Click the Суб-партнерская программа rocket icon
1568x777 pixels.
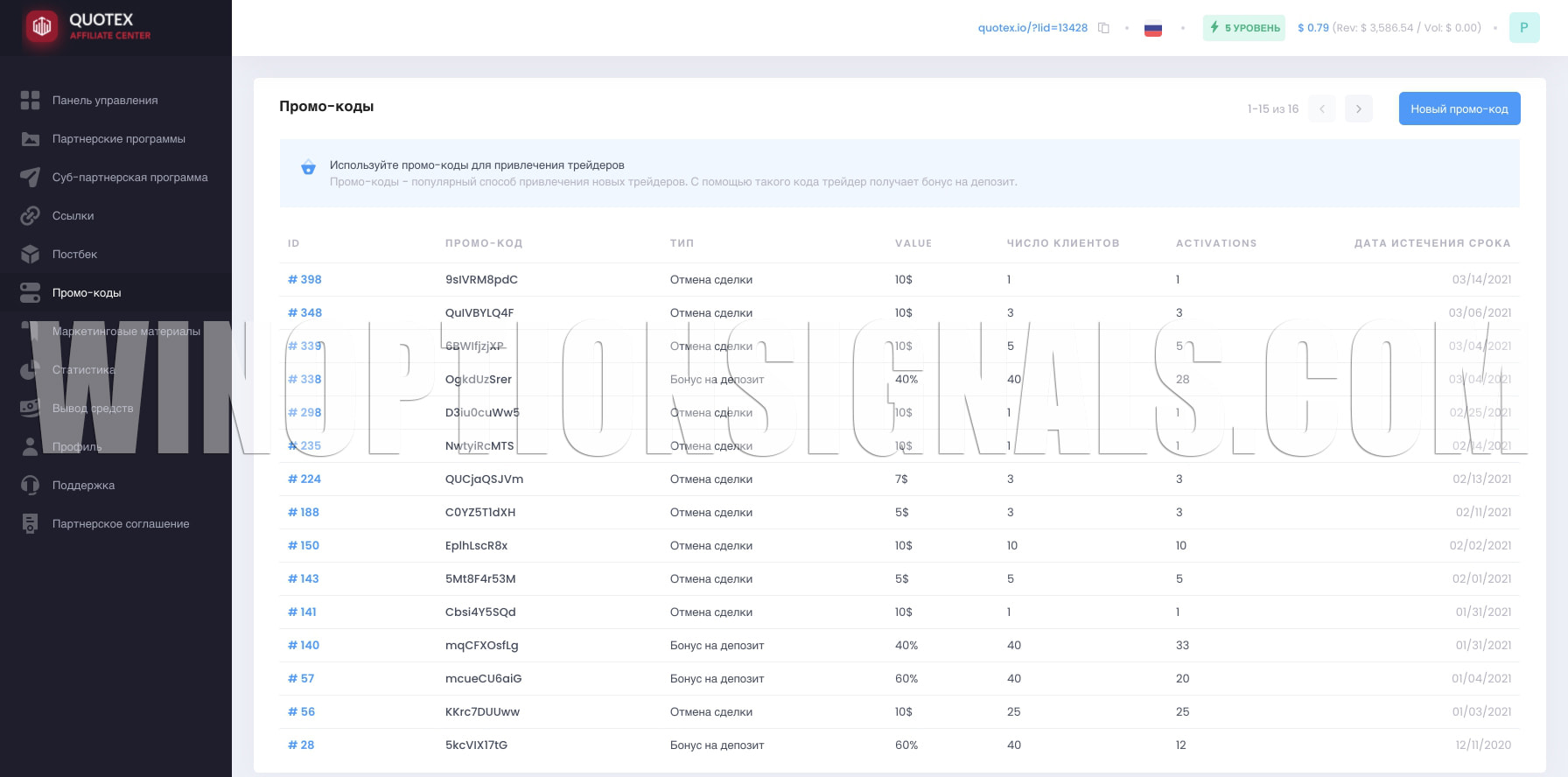coord(31,178)
